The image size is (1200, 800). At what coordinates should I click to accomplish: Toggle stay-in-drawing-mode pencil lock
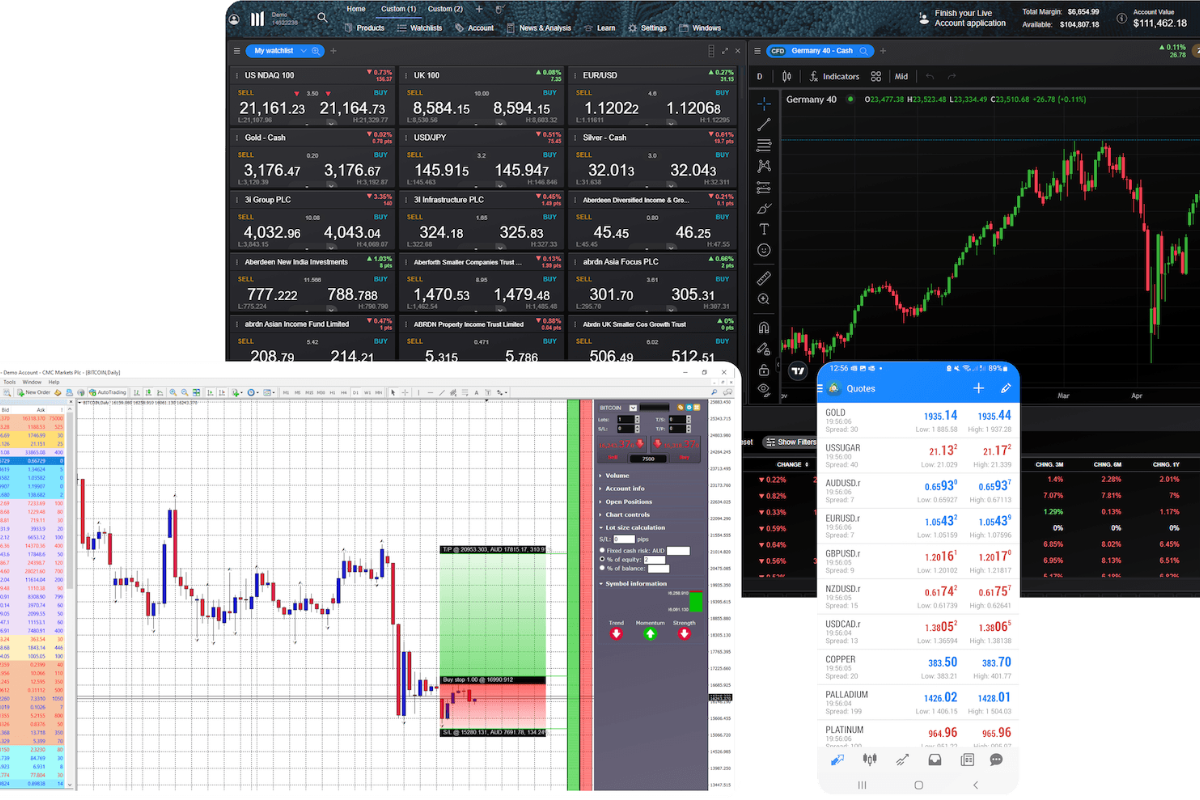[x=764, y=348]
